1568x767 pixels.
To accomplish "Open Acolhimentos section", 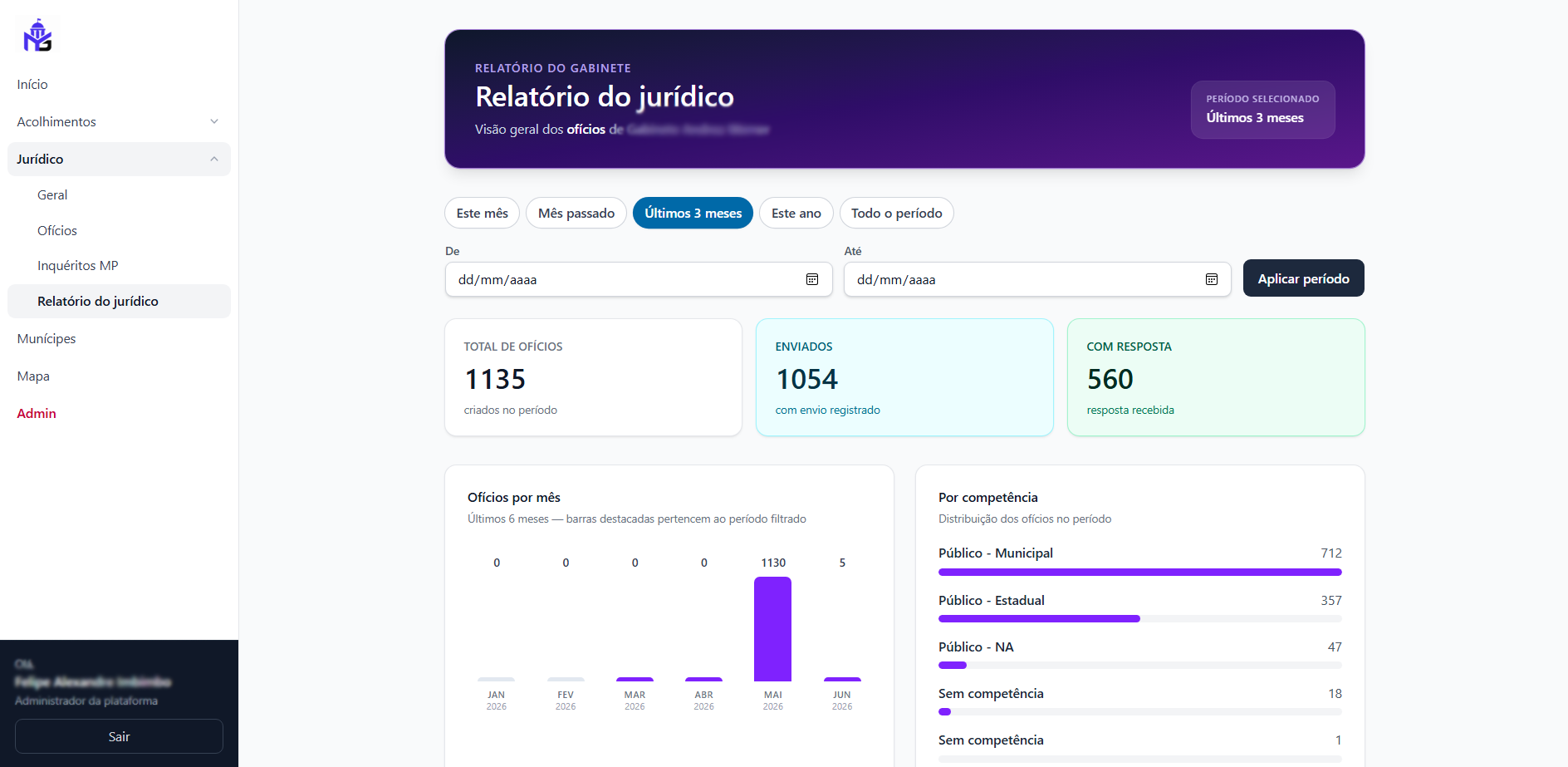I will [119, 121].
